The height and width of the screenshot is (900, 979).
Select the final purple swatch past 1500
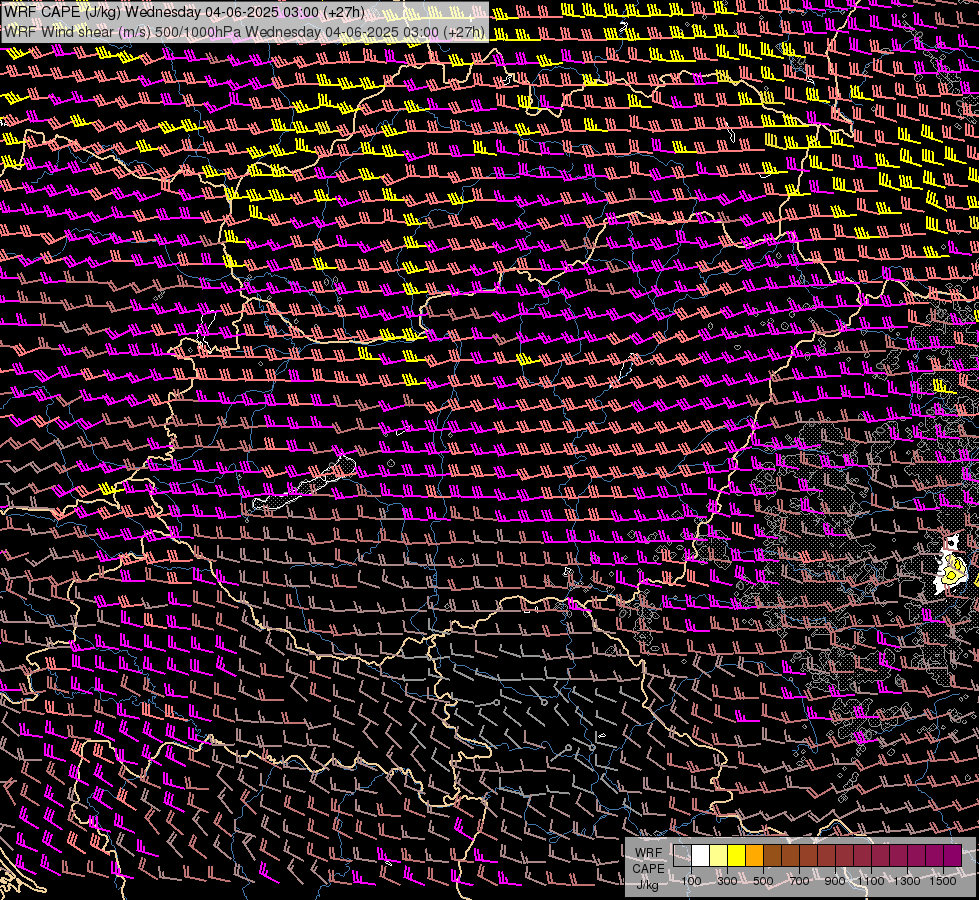click(952, 856)
